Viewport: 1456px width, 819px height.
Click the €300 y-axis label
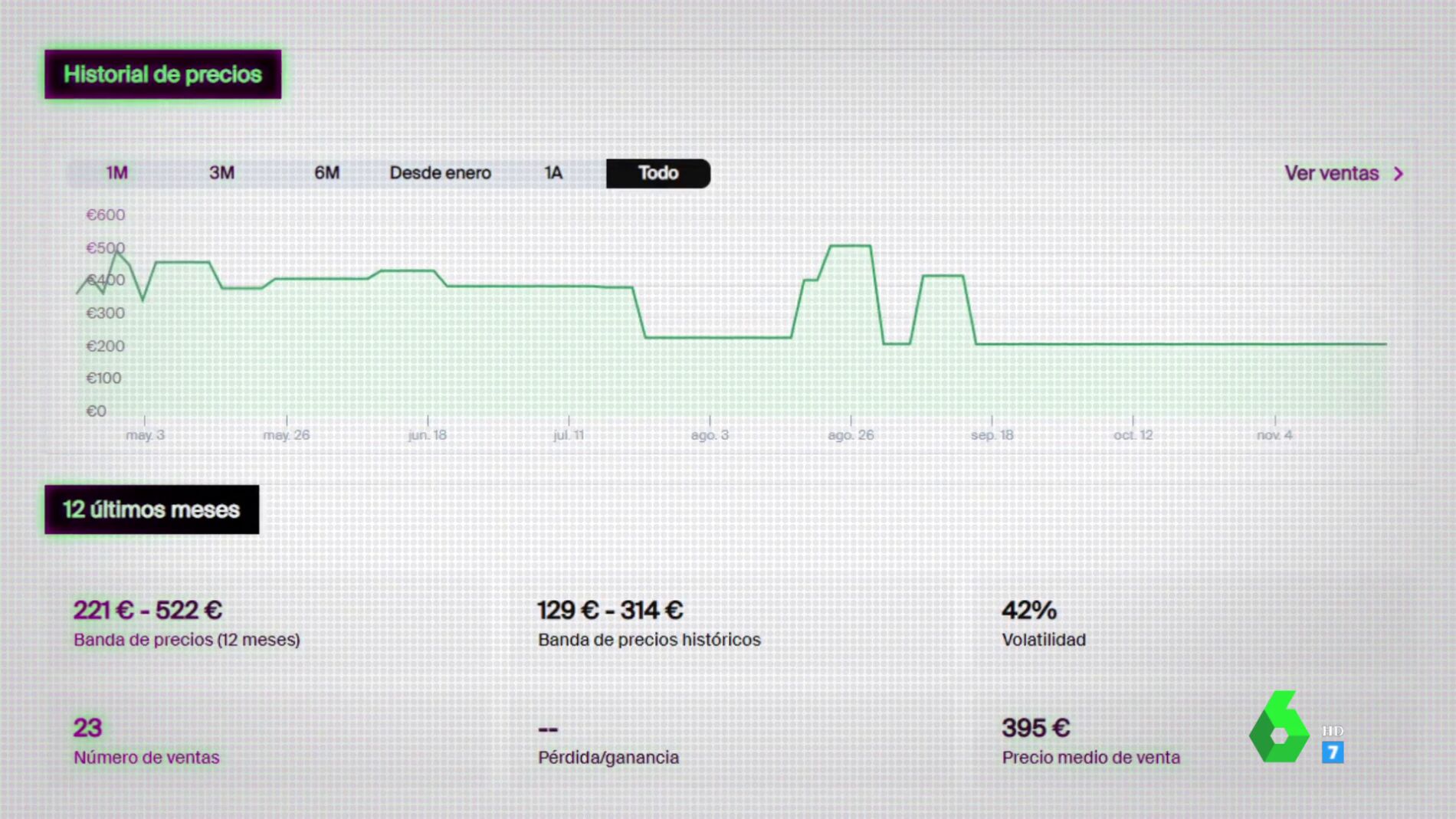coord(105,313)
